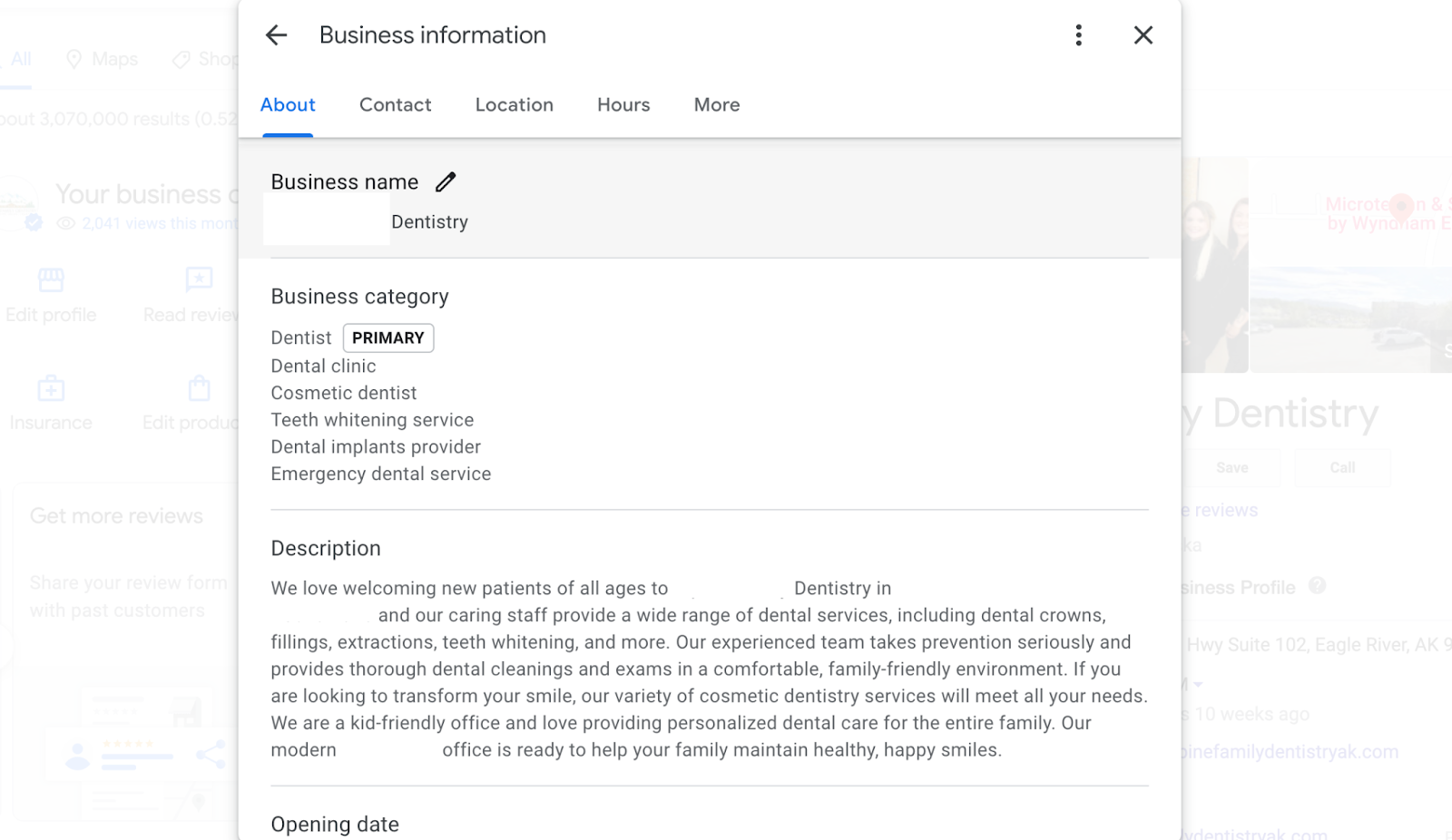Close the Business information dialog
The width and height of the screenshot is (1452, 840).
point(1143,35)
